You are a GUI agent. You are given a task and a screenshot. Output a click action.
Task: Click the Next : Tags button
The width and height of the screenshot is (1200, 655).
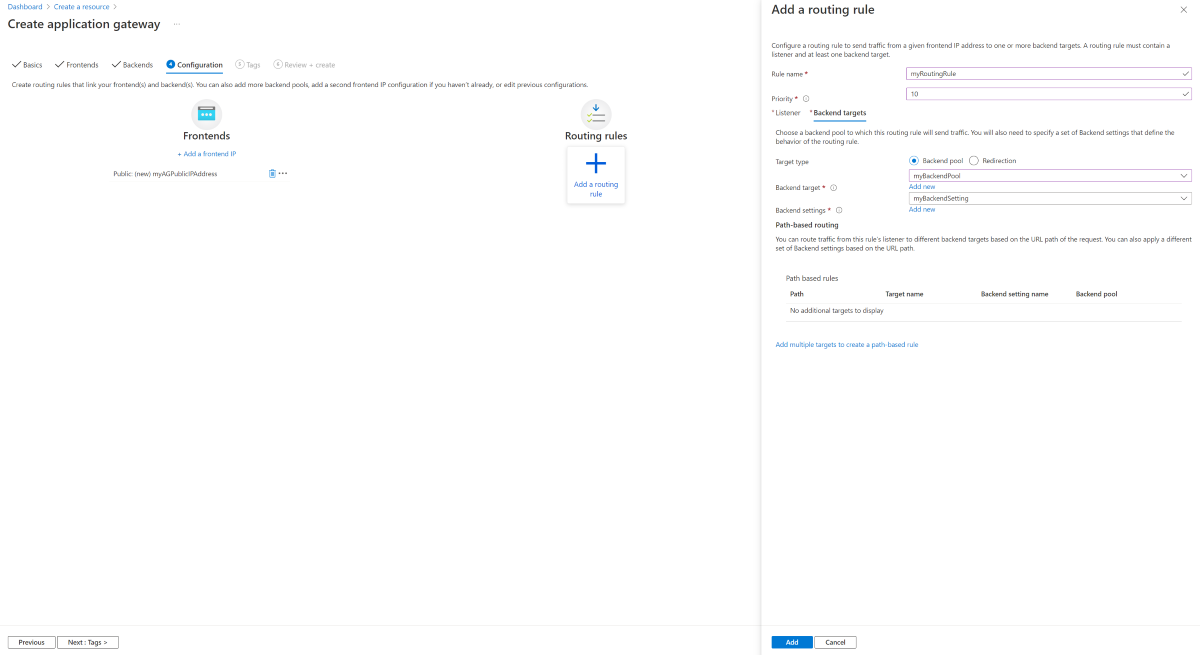pyautogui.click(x=88, y=642)
